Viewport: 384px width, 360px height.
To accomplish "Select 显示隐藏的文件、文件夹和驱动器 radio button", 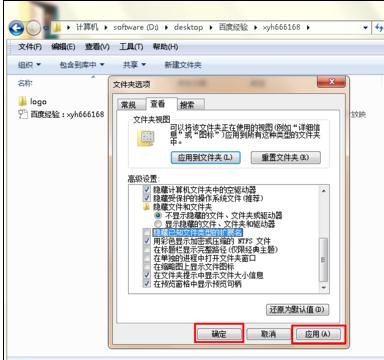I will click(158, 224).
